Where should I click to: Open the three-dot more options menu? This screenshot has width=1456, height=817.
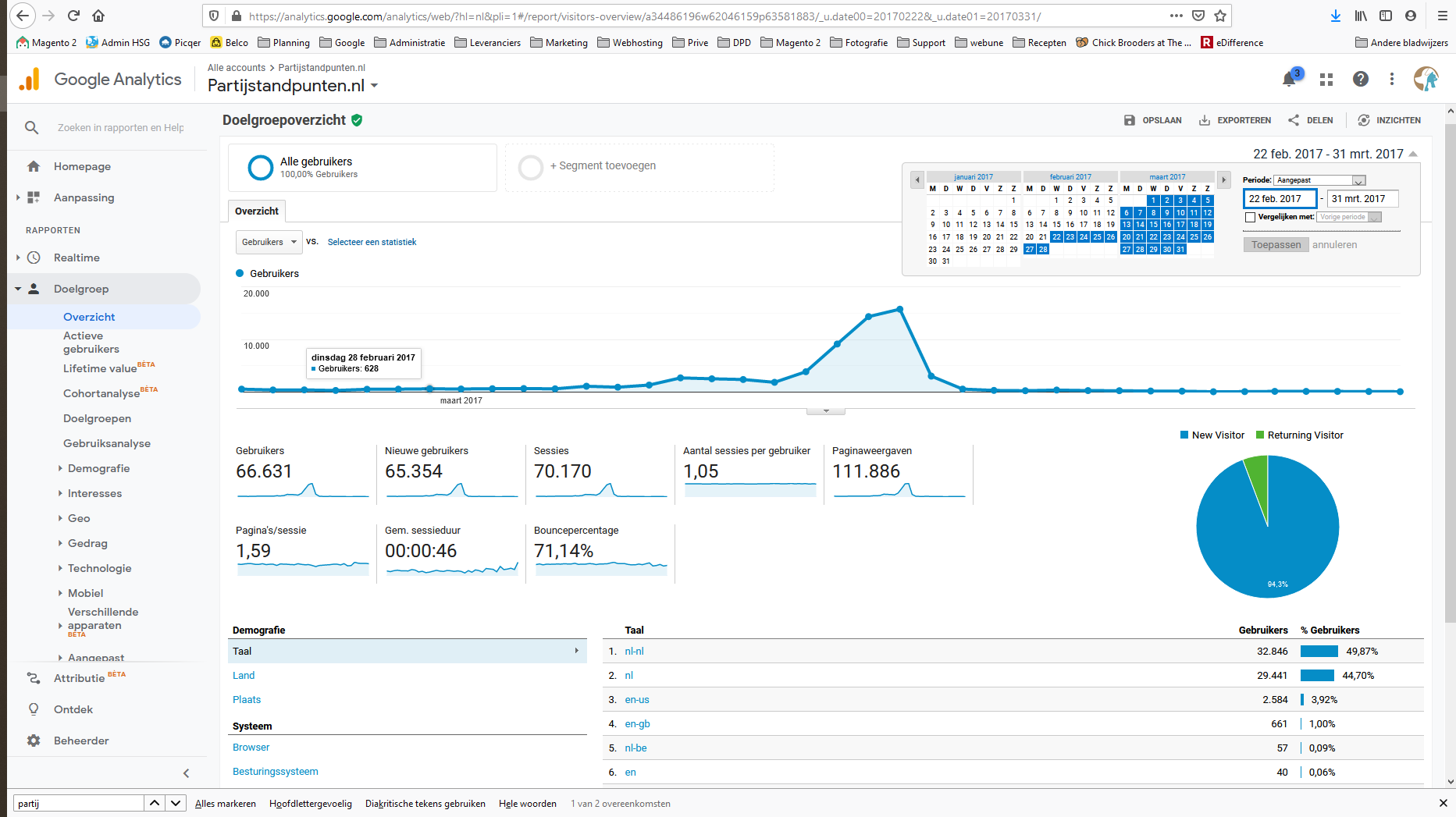click(1392, 79)
